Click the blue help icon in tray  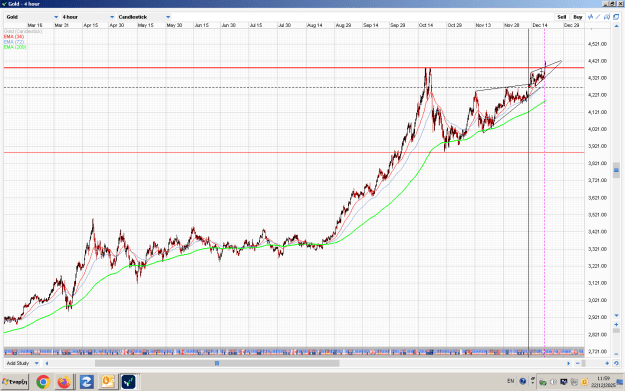[x=523, y=381]
